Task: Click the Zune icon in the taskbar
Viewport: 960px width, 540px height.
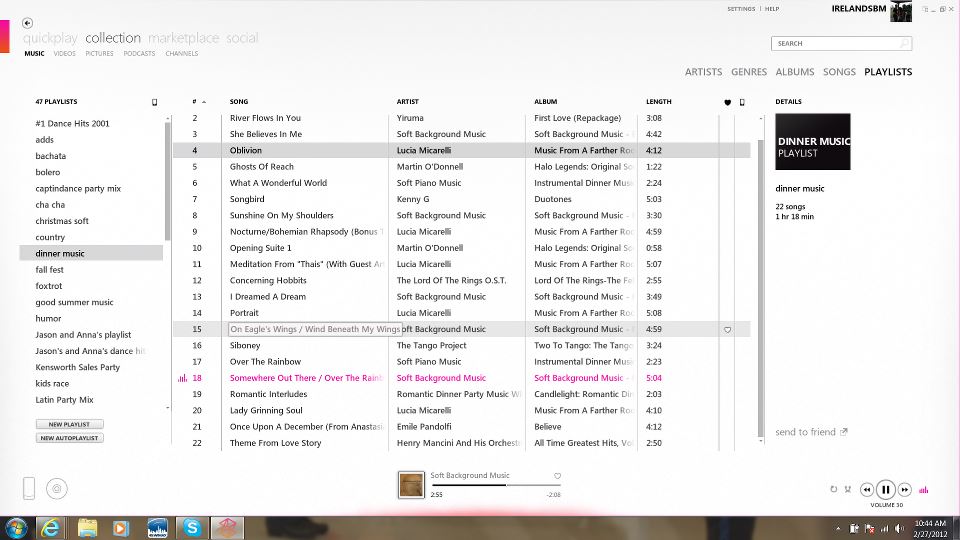Action: tap(227, 528)
